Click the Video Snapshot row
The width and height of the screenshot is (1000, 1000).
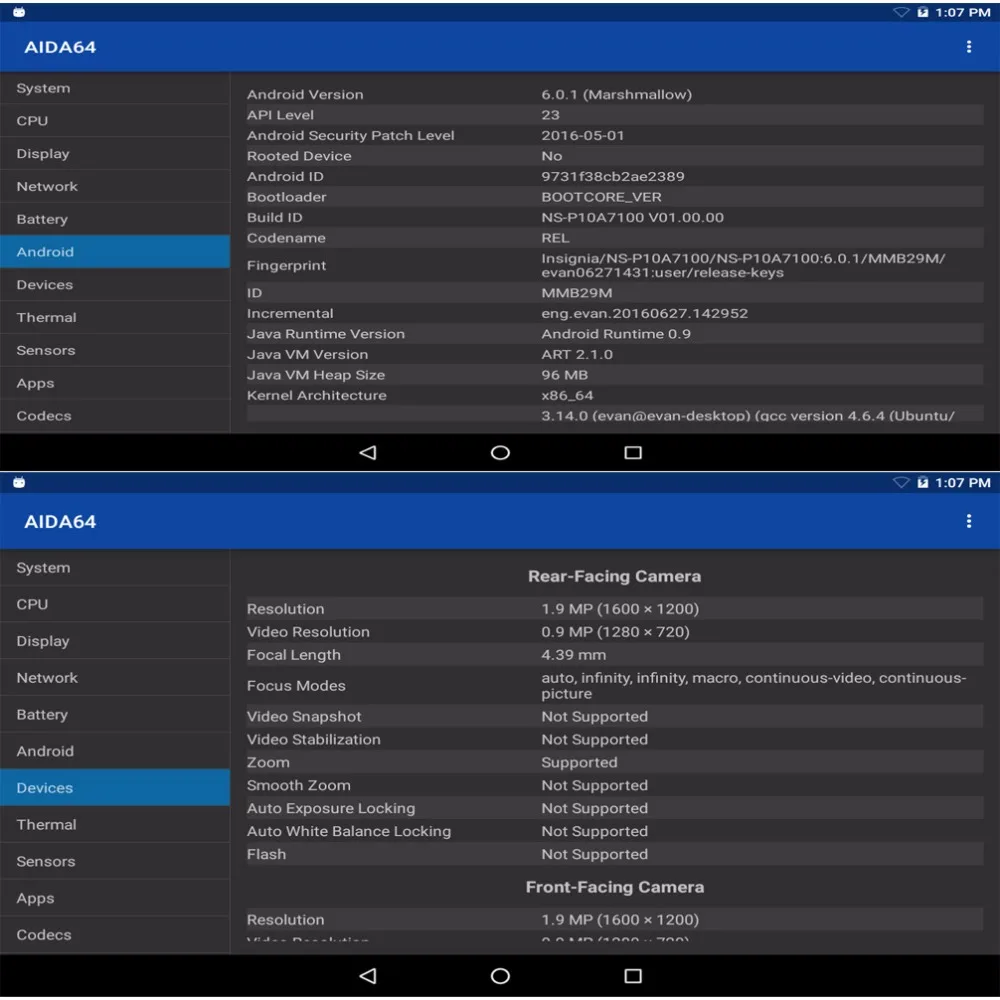(x=615, y=716)
